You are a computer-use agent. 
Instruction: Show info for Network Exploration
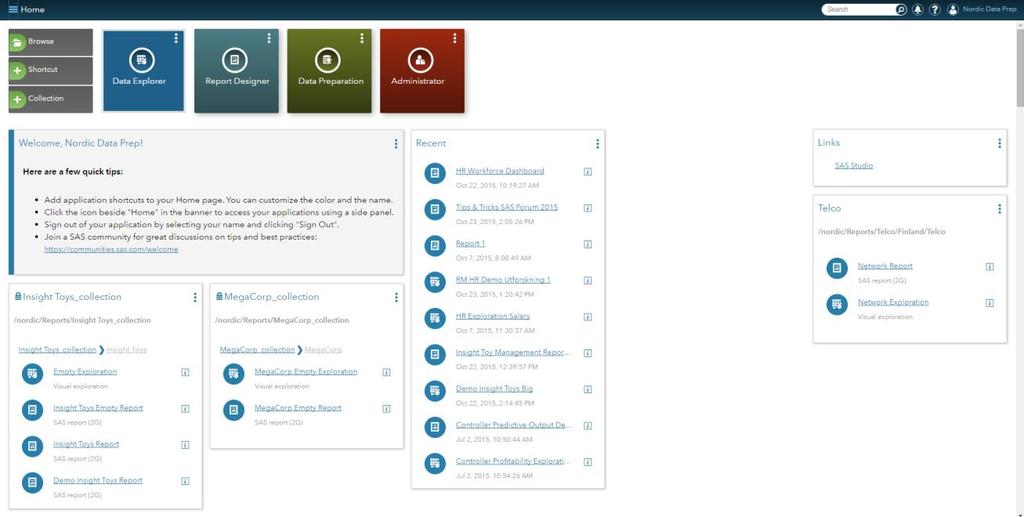click(989, 303)
